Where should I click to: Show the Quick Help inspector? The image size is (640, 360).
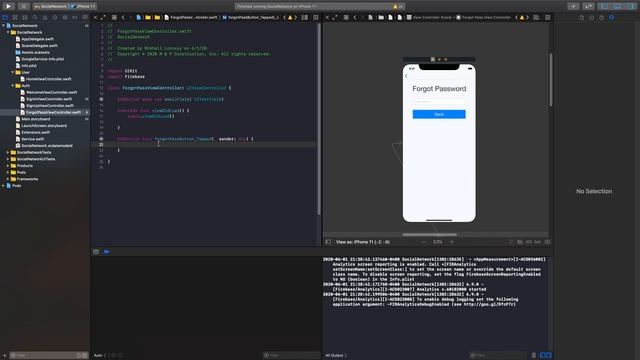coord(602,18)
